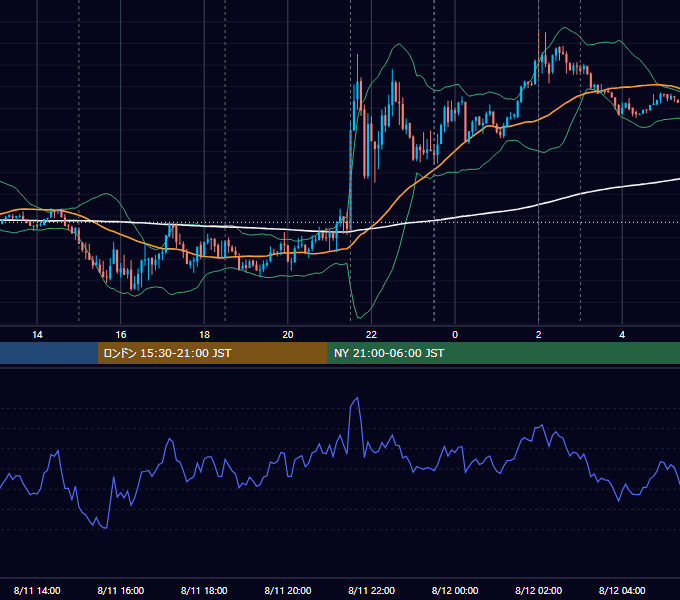680x600 pixels.
Task: Click the oscillator's lowest trough near 16:00
Action: [105, 528]
